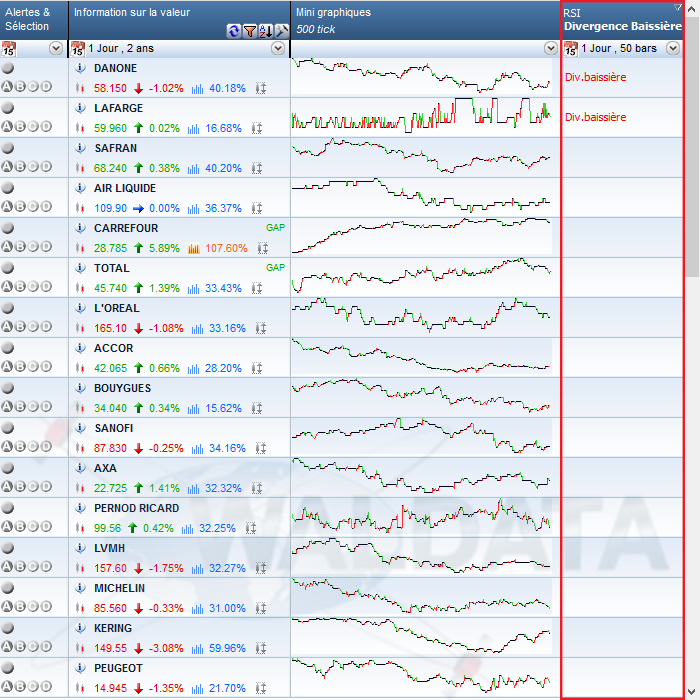Open info icon for KERING
The image size is (700, 700).
(x=80, y=628)
